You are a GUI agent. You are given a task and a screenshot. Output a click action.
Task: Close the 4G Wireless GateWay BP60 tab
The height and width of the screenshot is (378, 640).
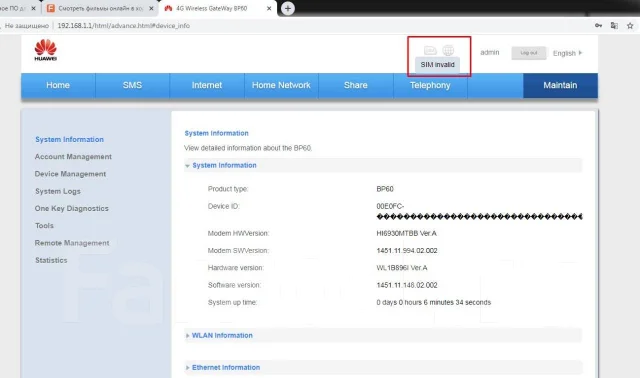tap(269, 8)
